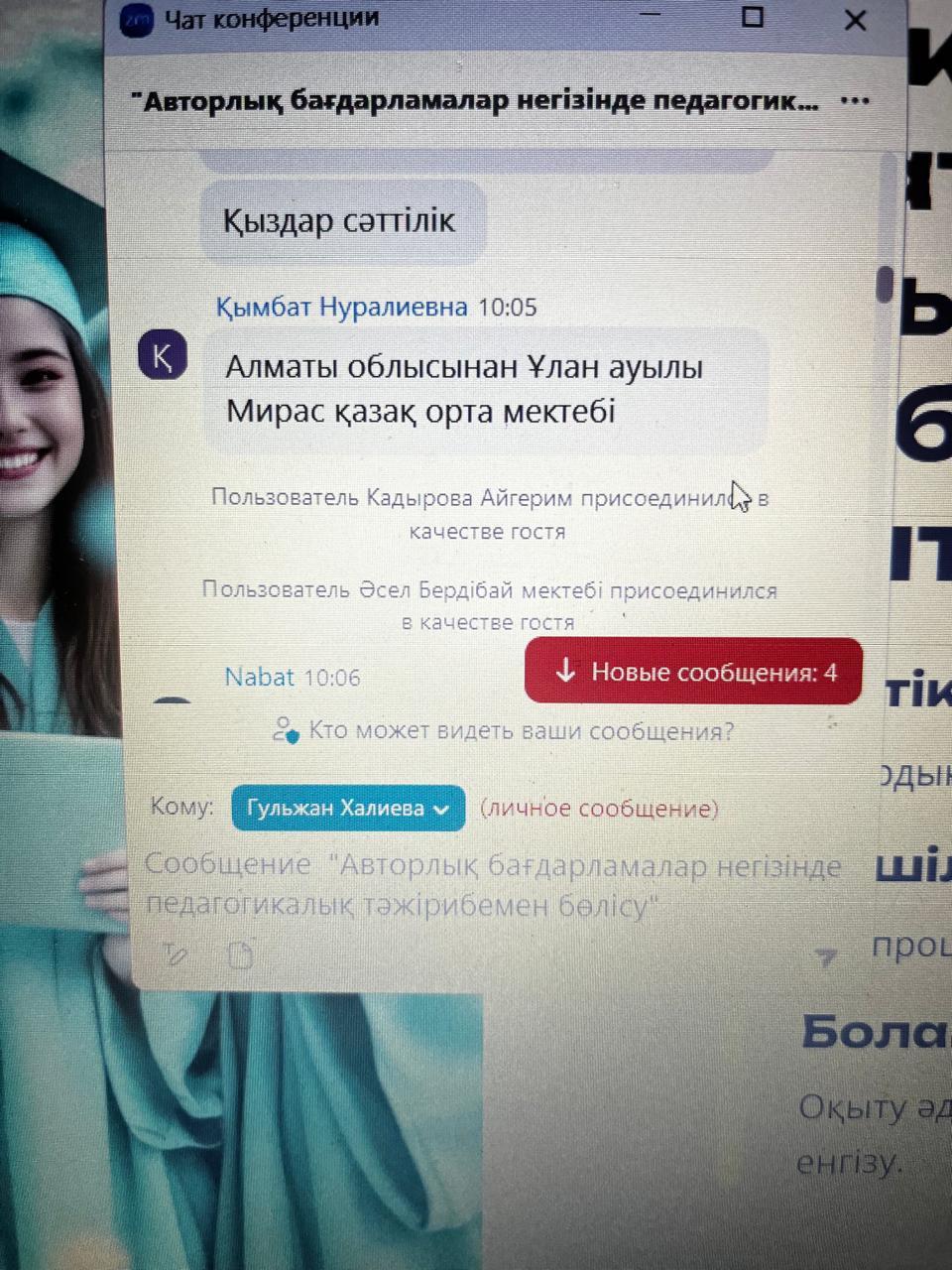Click the purple K avatar

pos(163,355)
